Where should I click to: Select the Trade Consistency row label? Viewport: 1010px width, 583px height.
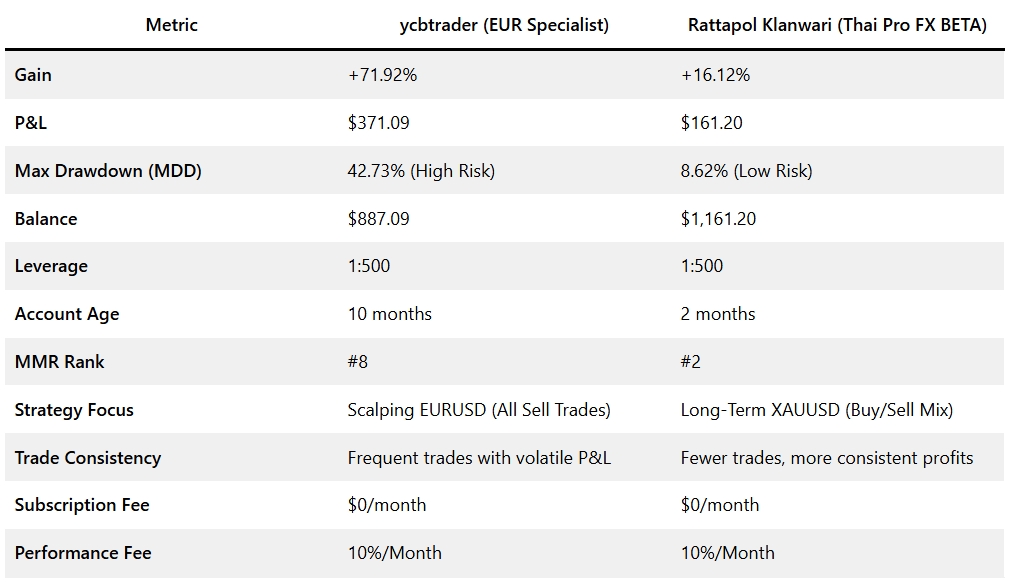coord(88,458)
